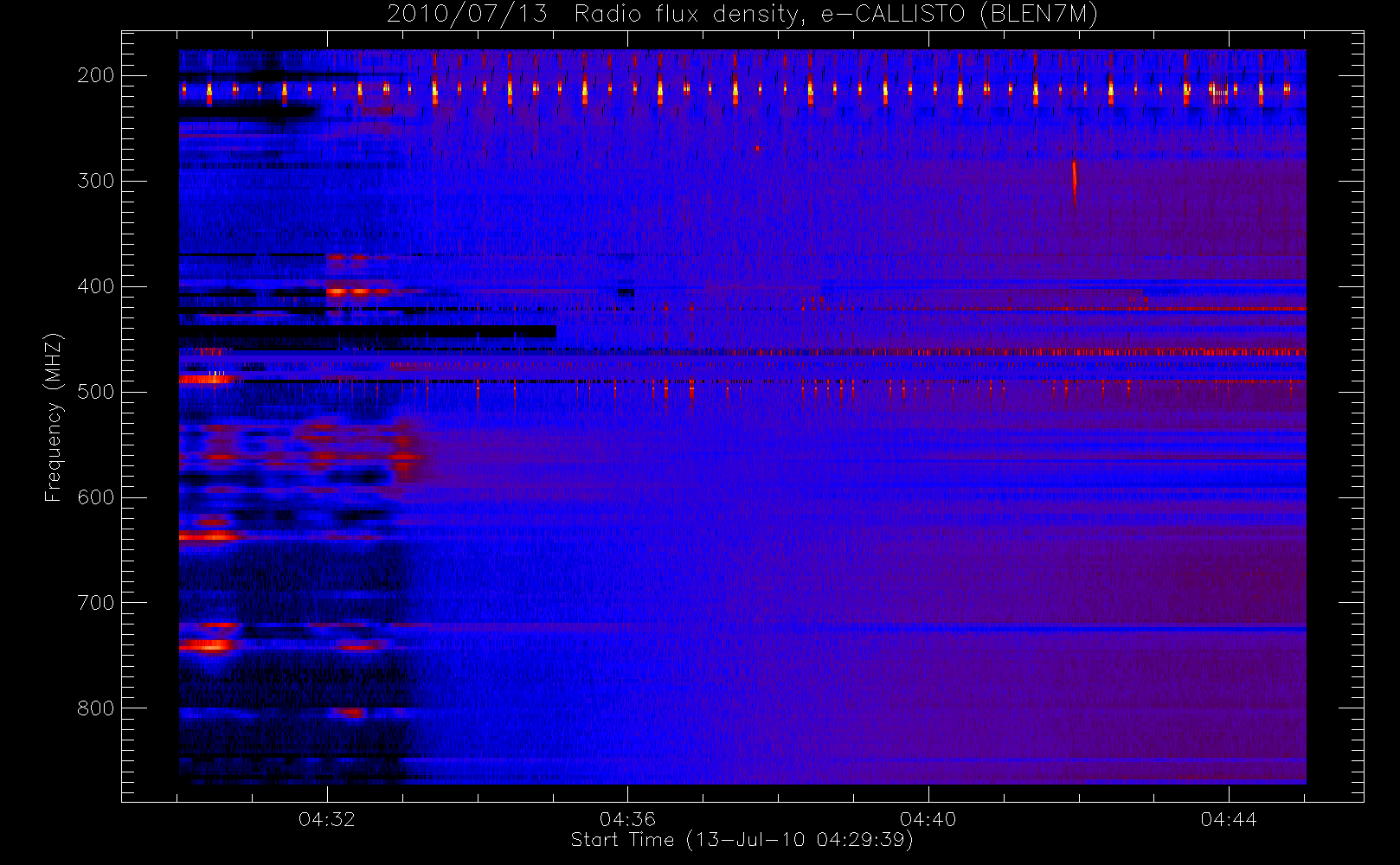Click the 04:40 time tick label
1400x865 pixels.
pyautogui.click(x=928, y=819)
